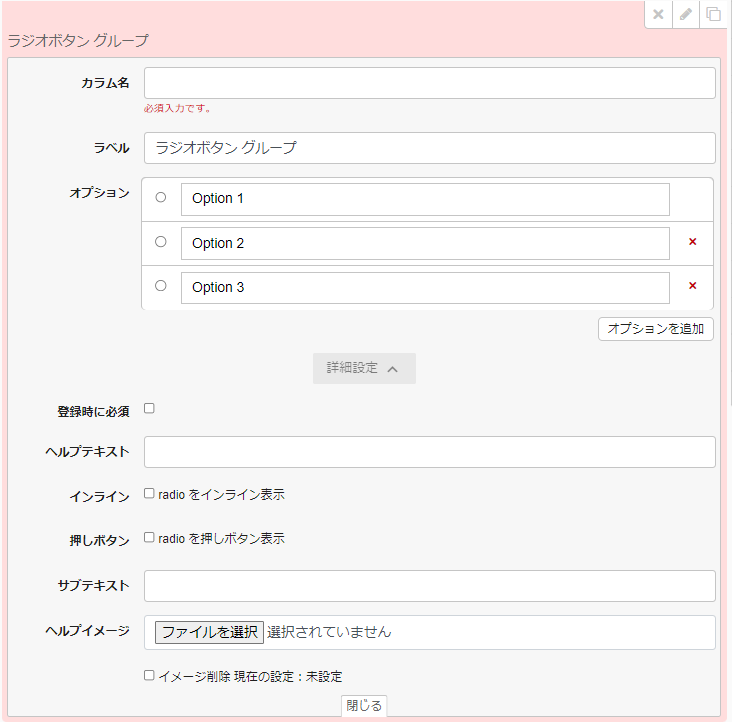Click the ヘルプテキスト input field

click(x=430, y=452)
